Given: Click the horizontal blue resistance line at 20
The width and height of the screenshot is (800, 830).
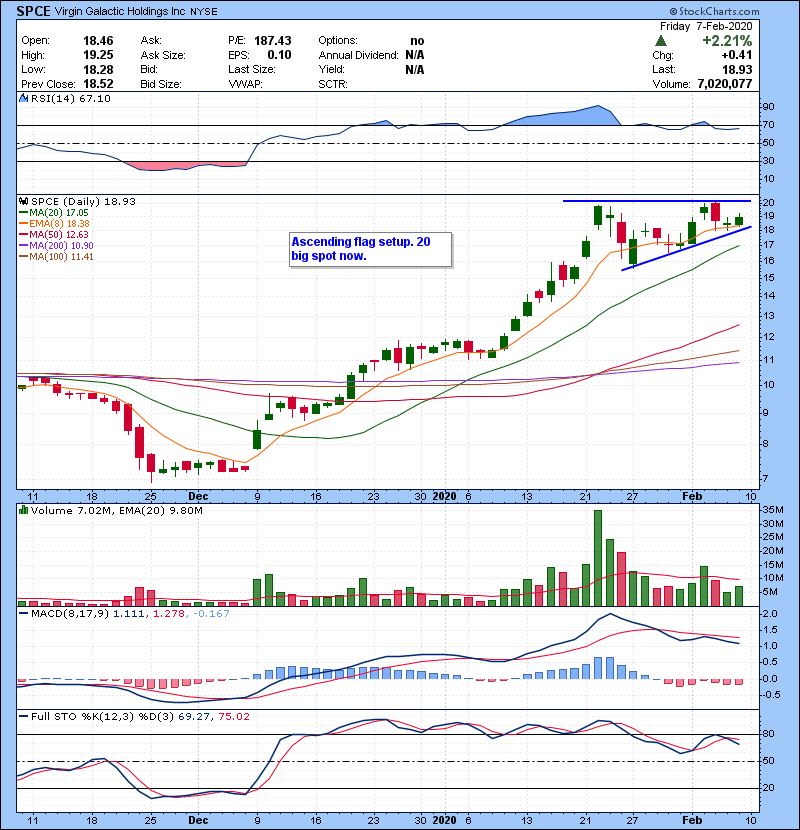Looking at the screenshot, I should (657, 201).
